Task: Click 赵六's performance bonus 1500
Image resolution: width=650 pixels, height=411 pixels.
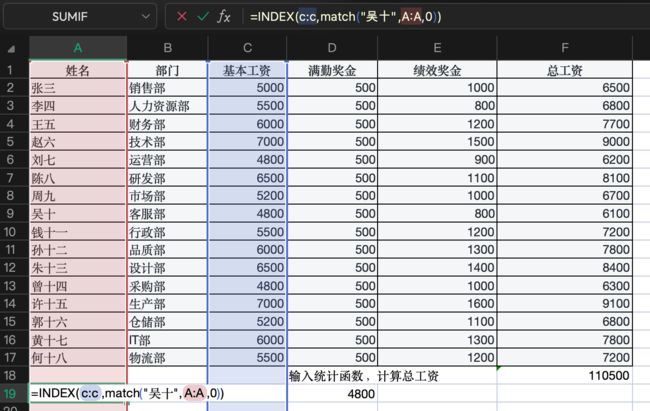Action: click(x=437, y=142)
